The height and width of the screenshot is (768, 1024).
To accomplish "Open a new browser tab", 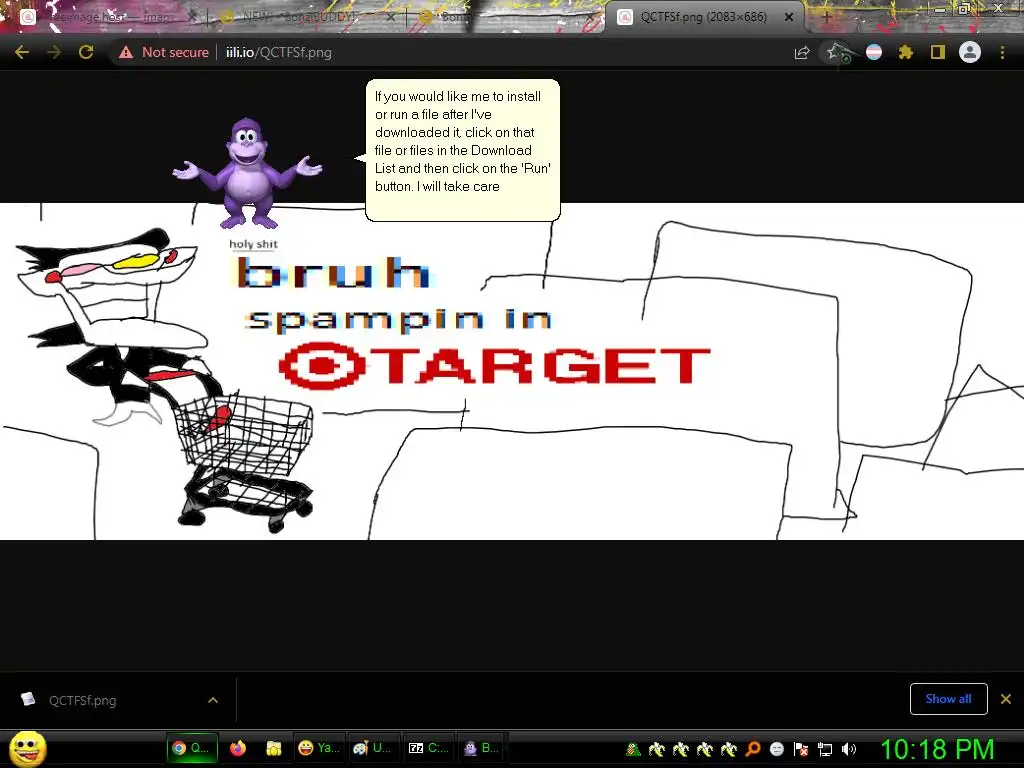I will pyautogui.click(x=826, y=18).
